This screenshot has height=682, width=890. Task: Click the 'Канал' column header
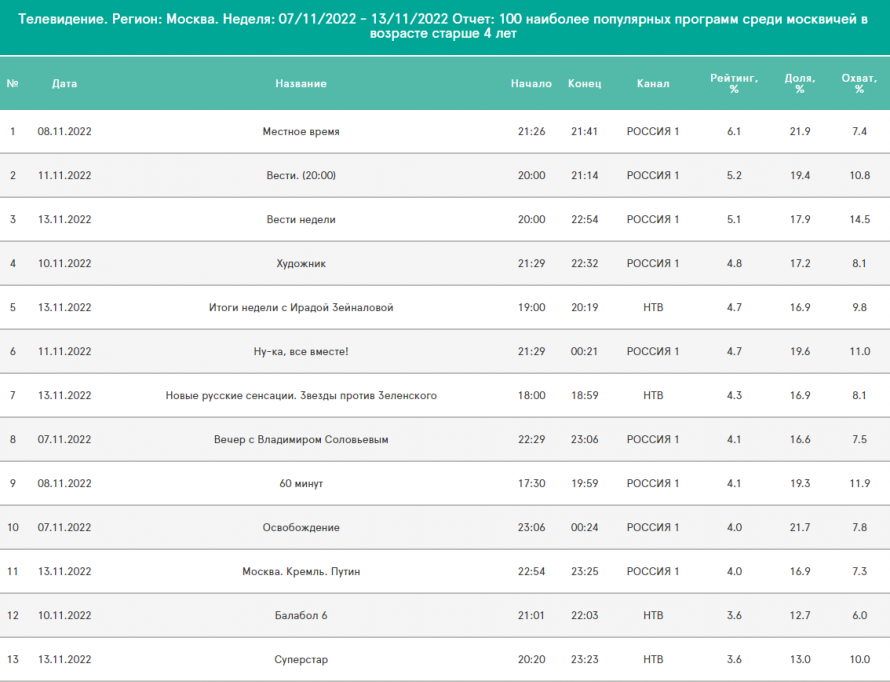653,83
